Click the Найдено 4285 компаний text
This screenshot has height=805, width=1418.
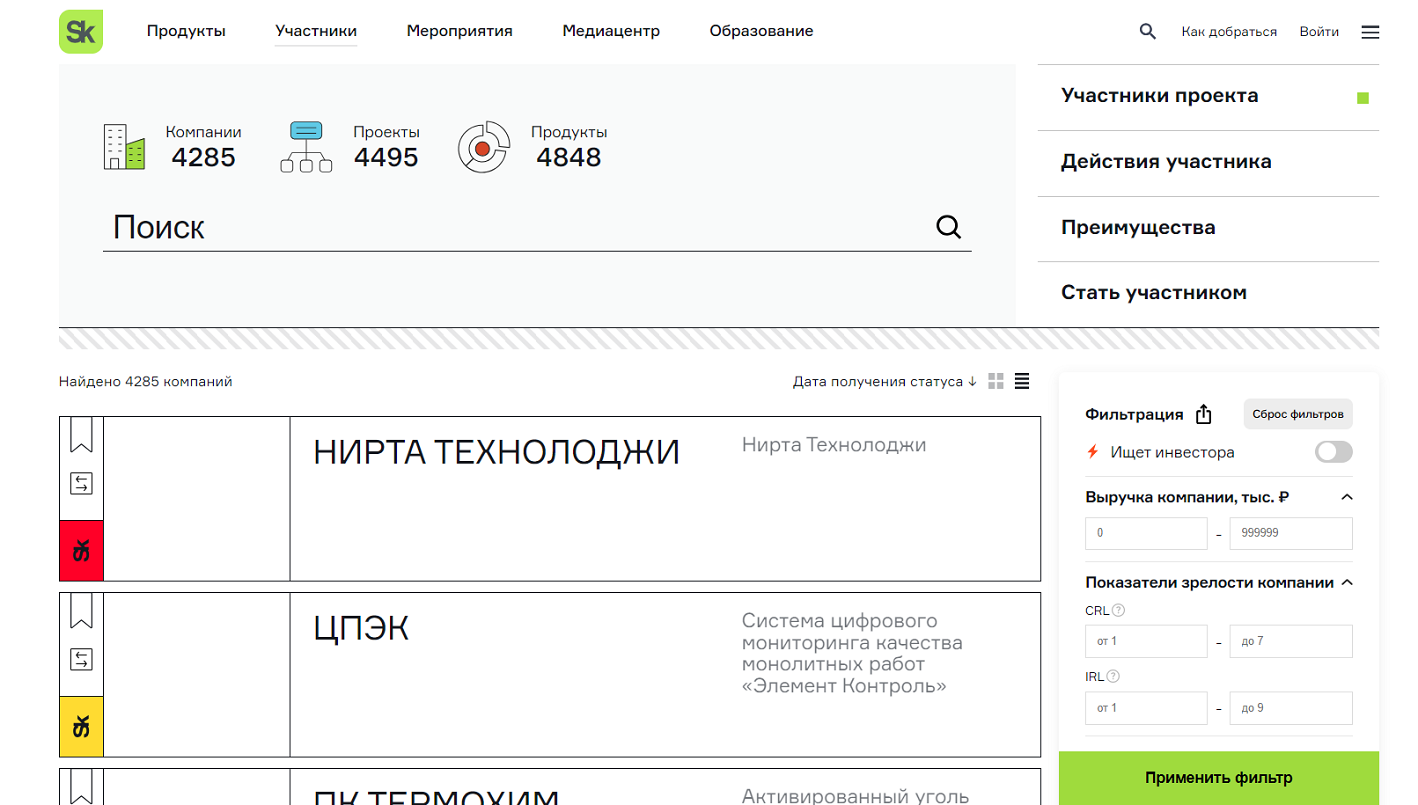coord(146,381)
